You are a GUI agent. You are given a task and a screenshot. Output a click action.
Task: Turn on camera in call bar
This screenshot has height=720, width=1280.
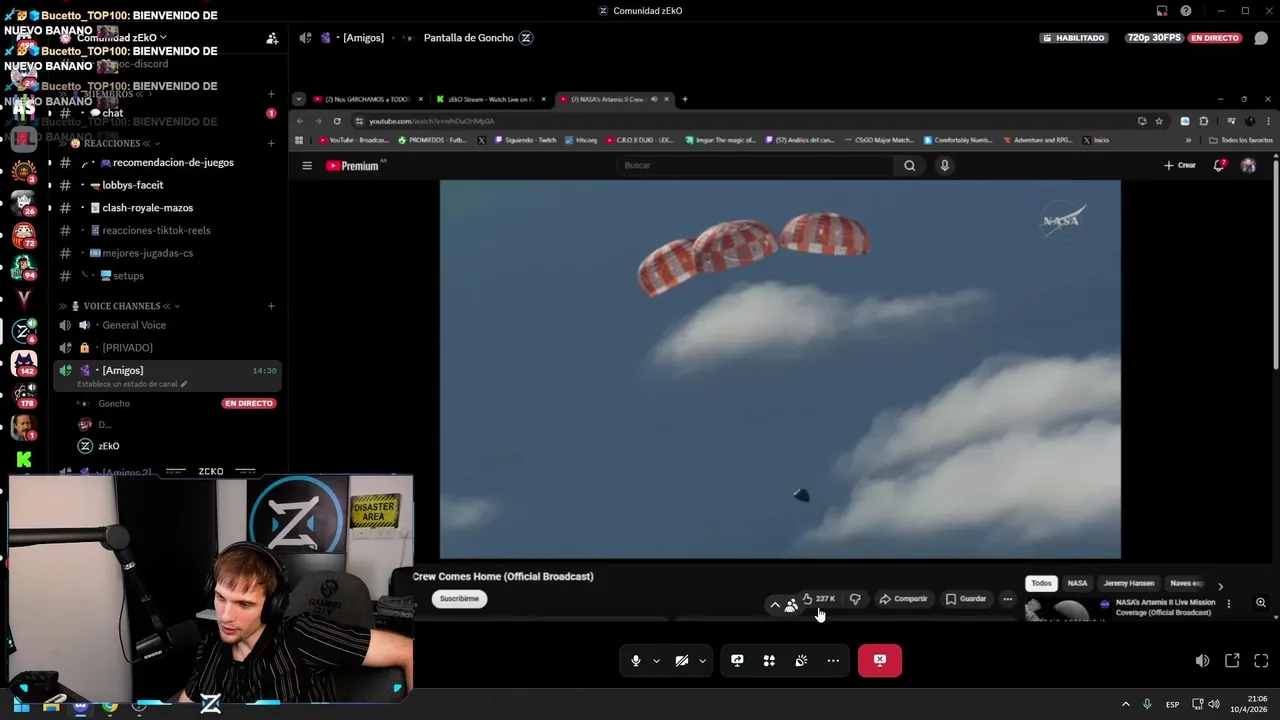(682, 661)
